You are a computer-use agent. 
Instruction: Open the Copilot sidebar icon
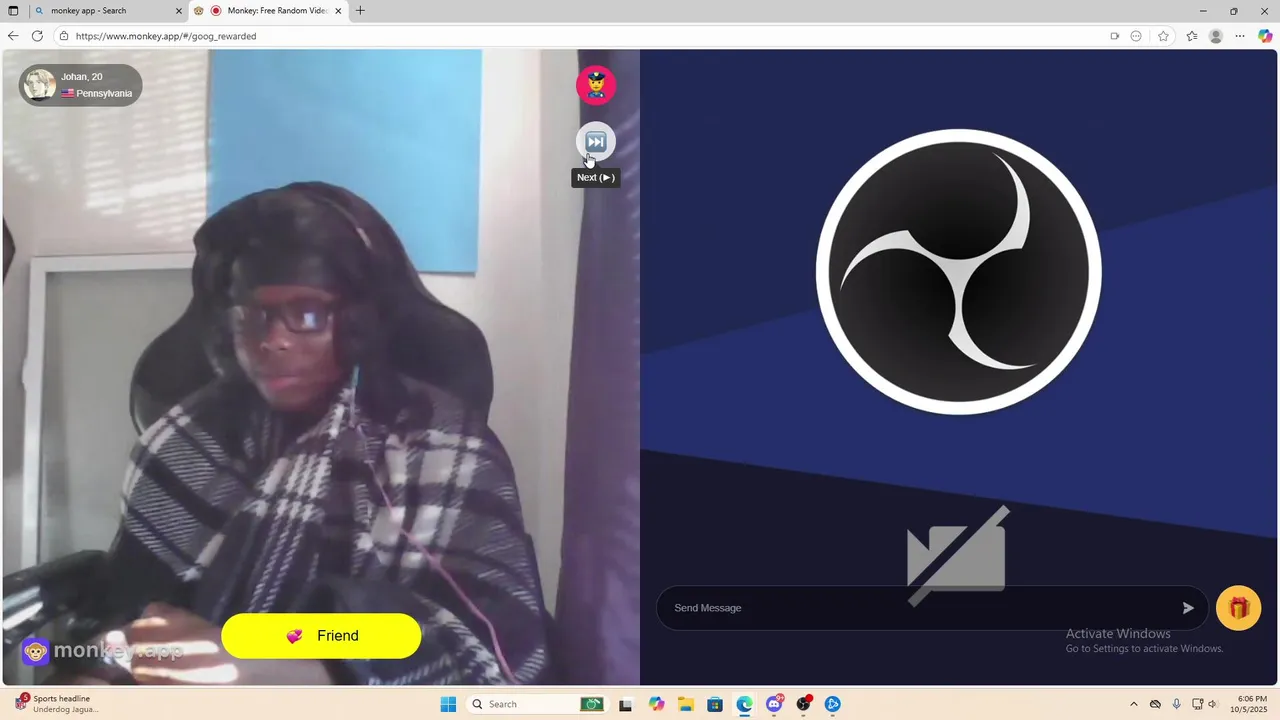tap(1265, 36)
